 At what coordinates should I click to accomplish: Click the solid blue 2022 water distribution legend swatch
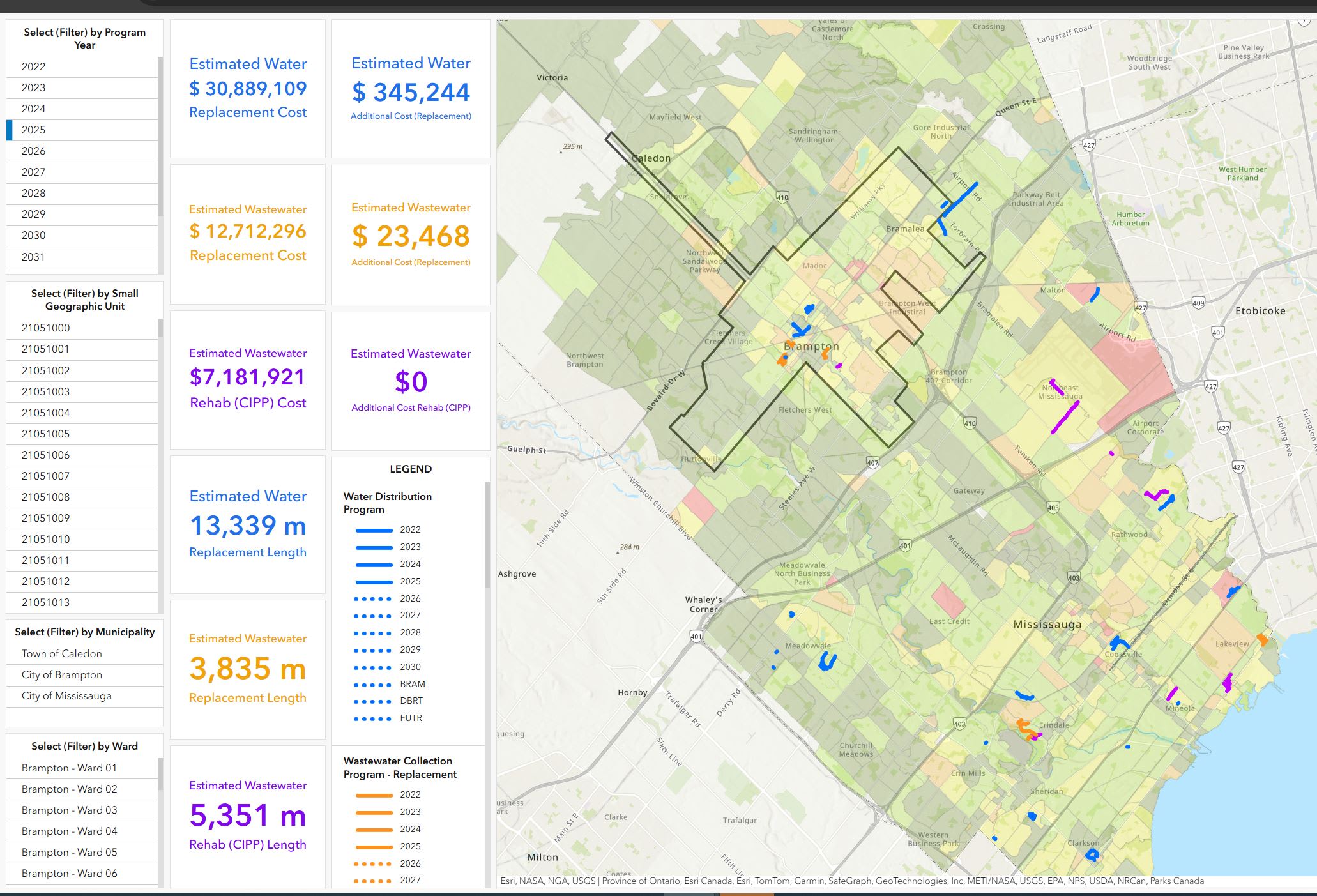[374, 530]
